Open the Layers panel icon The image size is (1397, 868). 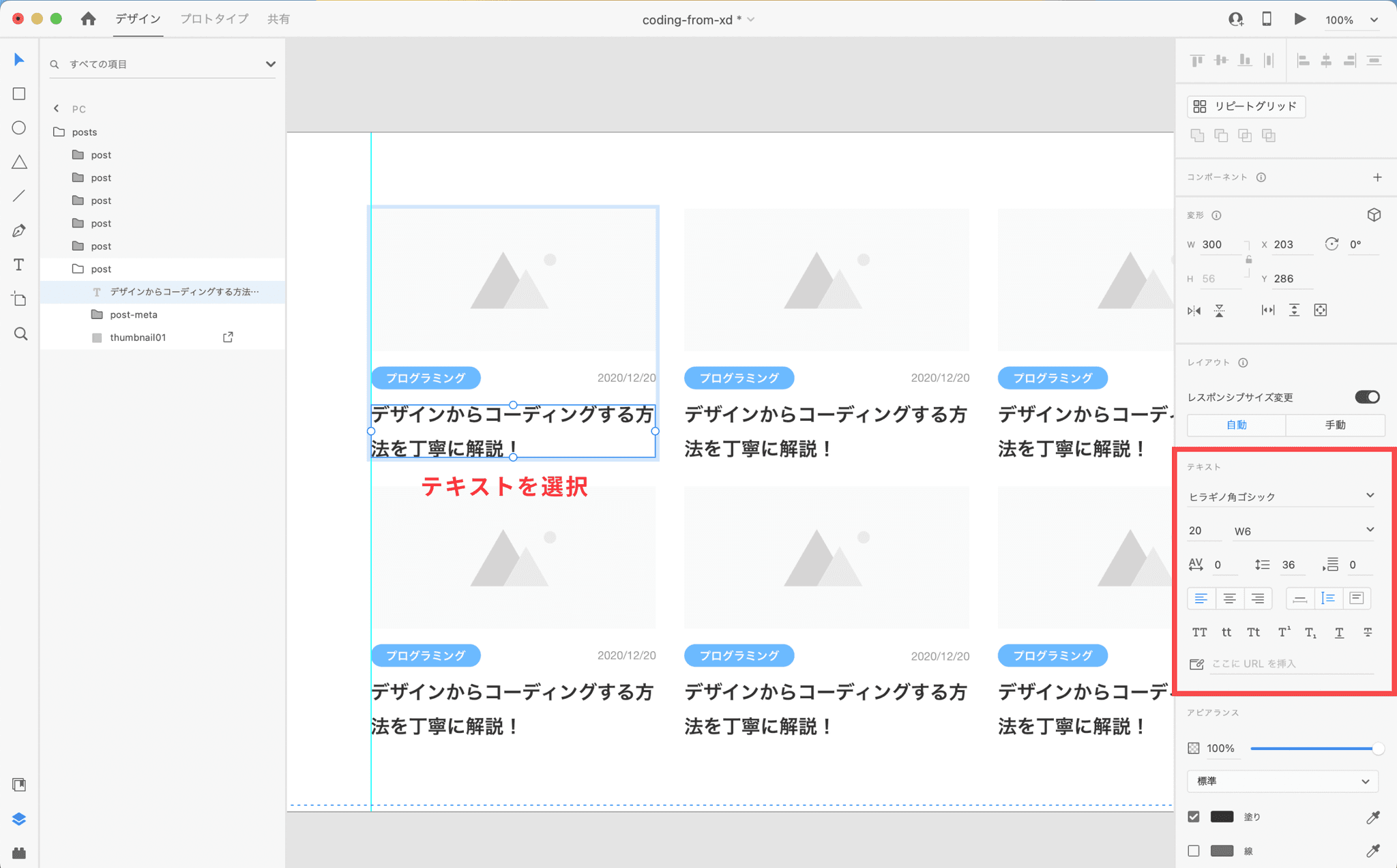19,819
